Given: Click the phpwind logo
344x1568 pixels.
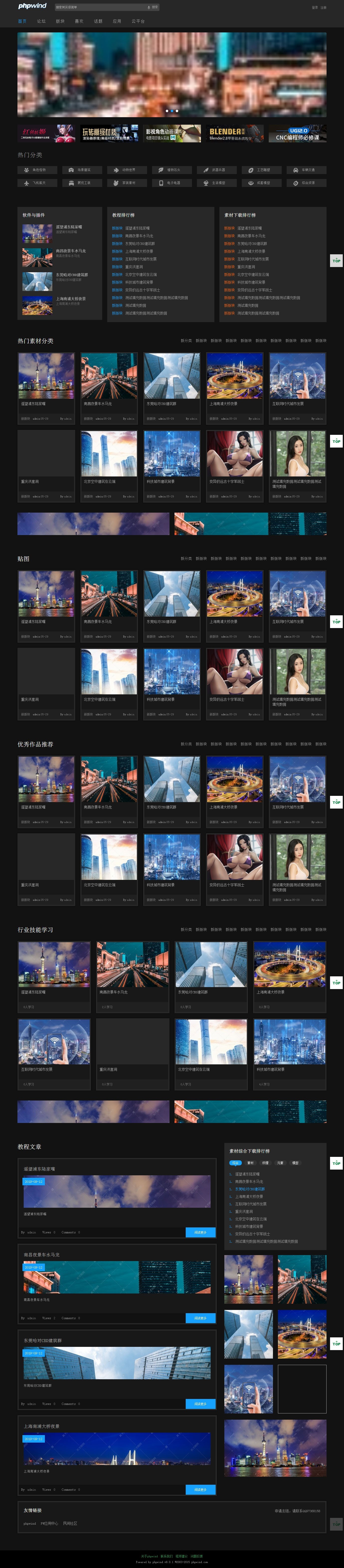Looking at the screenshot, I should coord(32,6).
